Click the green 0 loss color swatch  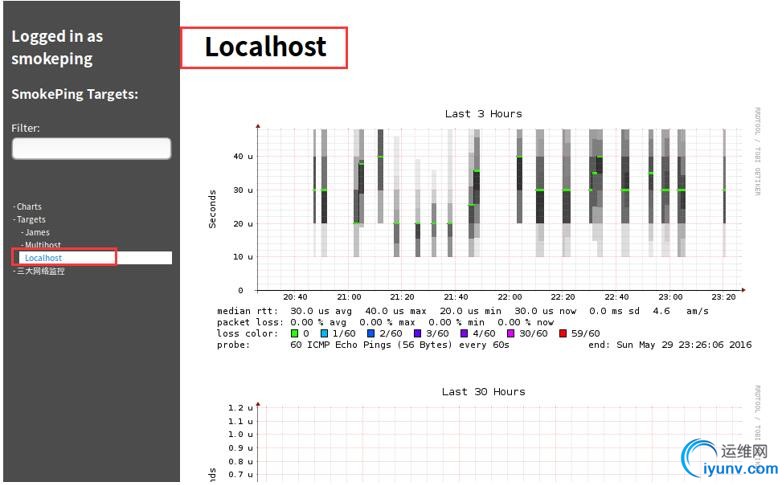(294, 334)
